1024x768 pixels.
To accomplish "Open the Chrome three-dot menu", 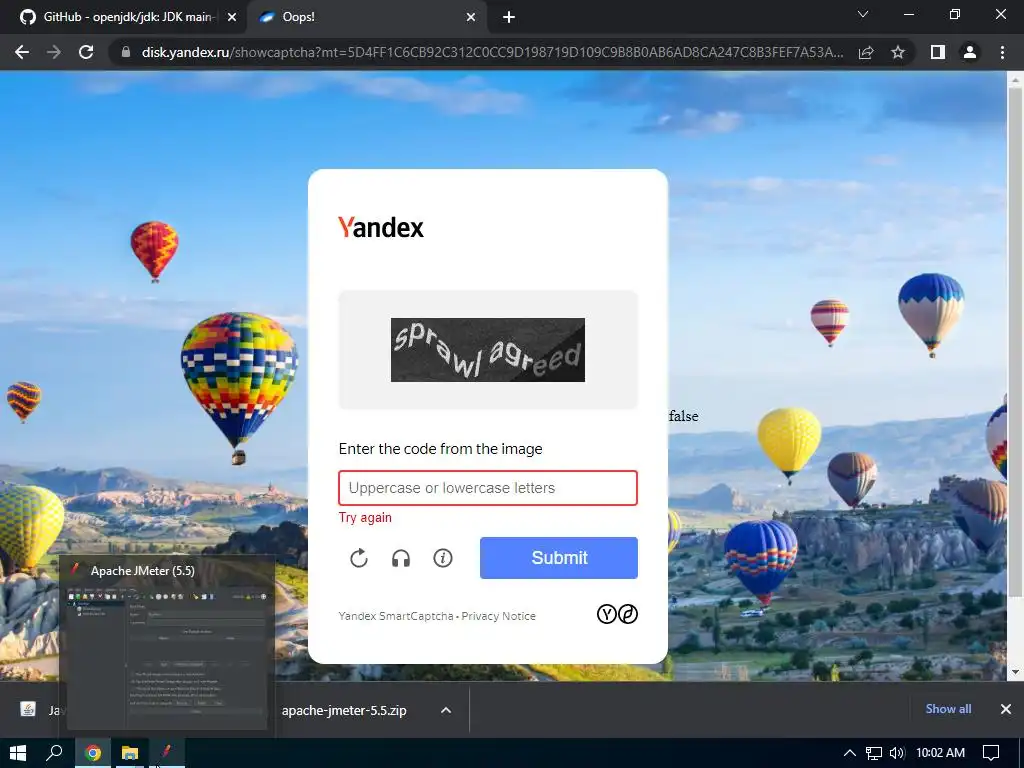I will click(1002, 52).
